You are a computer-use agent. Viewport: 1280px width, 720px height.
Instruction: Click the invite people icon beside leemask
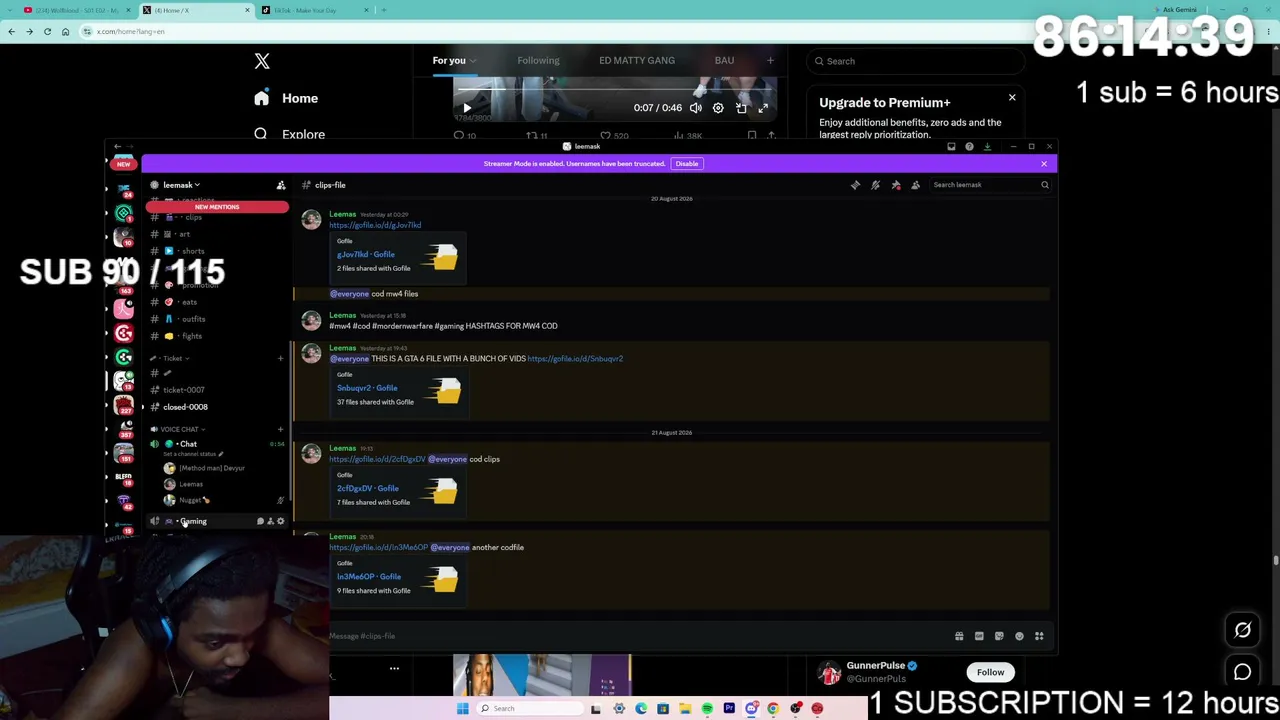[x=281, y=185]
